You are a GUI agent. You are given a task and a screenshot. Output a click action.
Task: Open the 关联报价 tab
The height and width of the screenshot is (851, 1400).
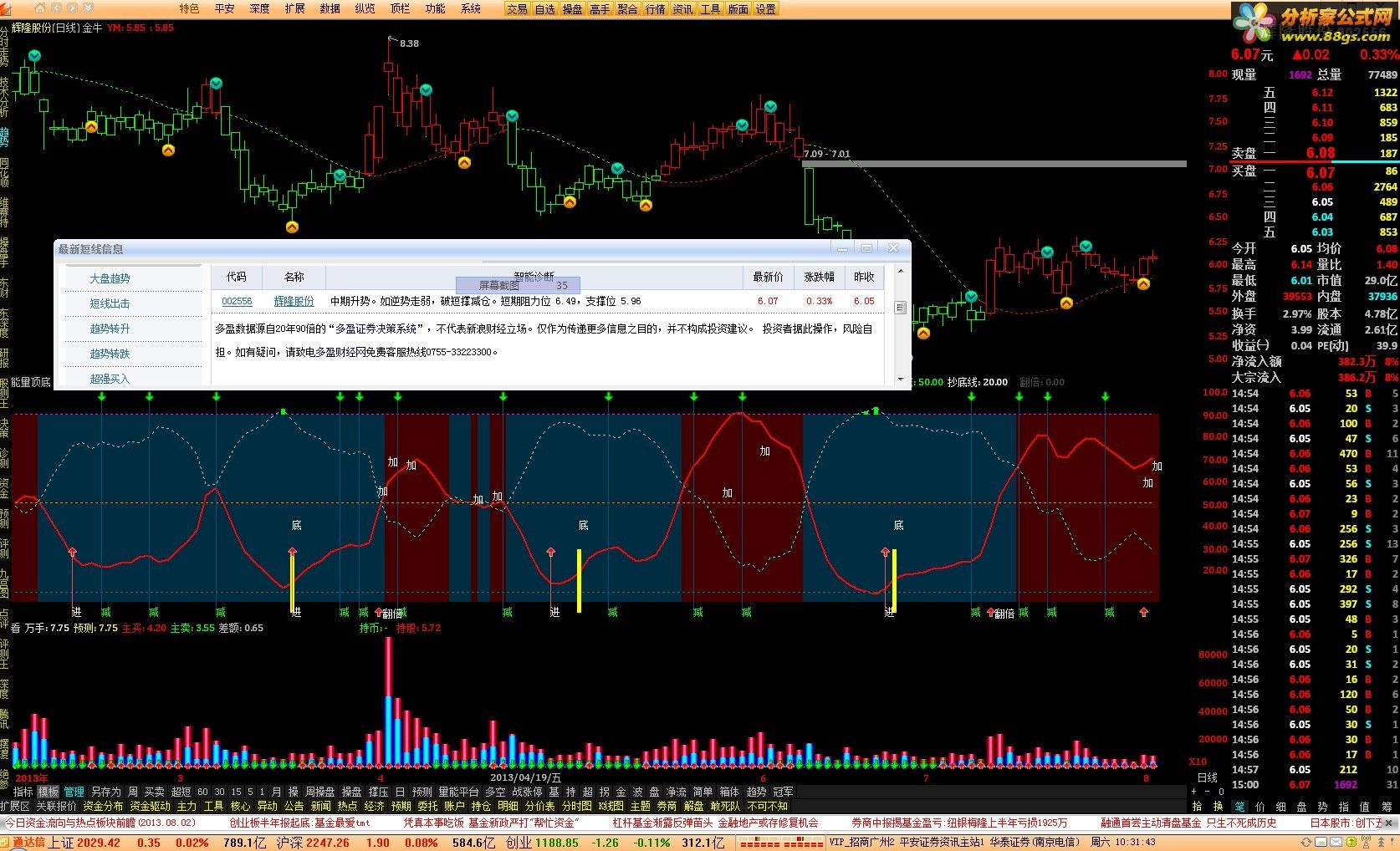pyautogui.click(x=56, y=806)
